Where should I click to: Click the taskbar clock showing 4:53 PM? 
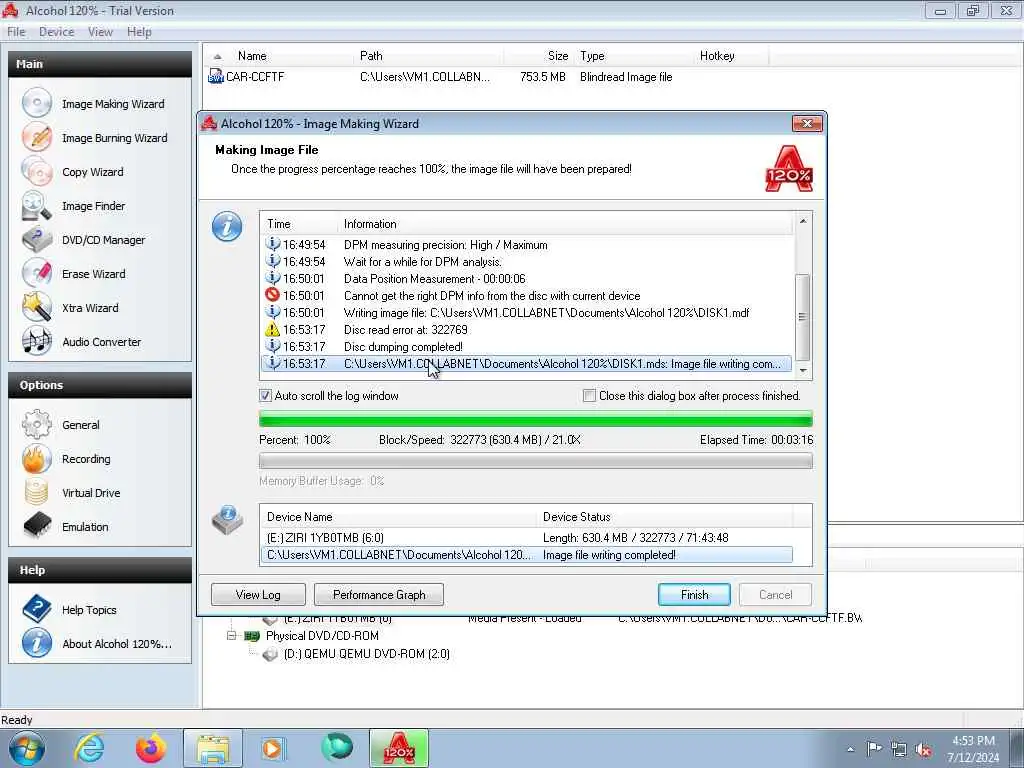(x=973, y=749)
